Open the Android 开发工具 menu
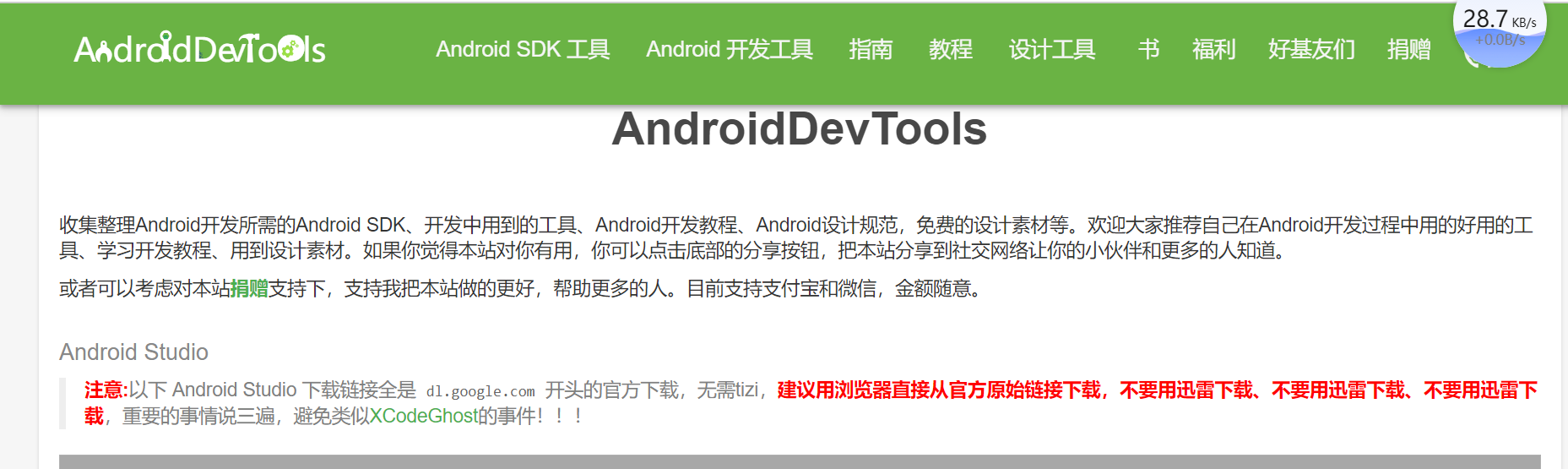The width and height of the screenshot is (1568, 469). (x=730, y=49)
